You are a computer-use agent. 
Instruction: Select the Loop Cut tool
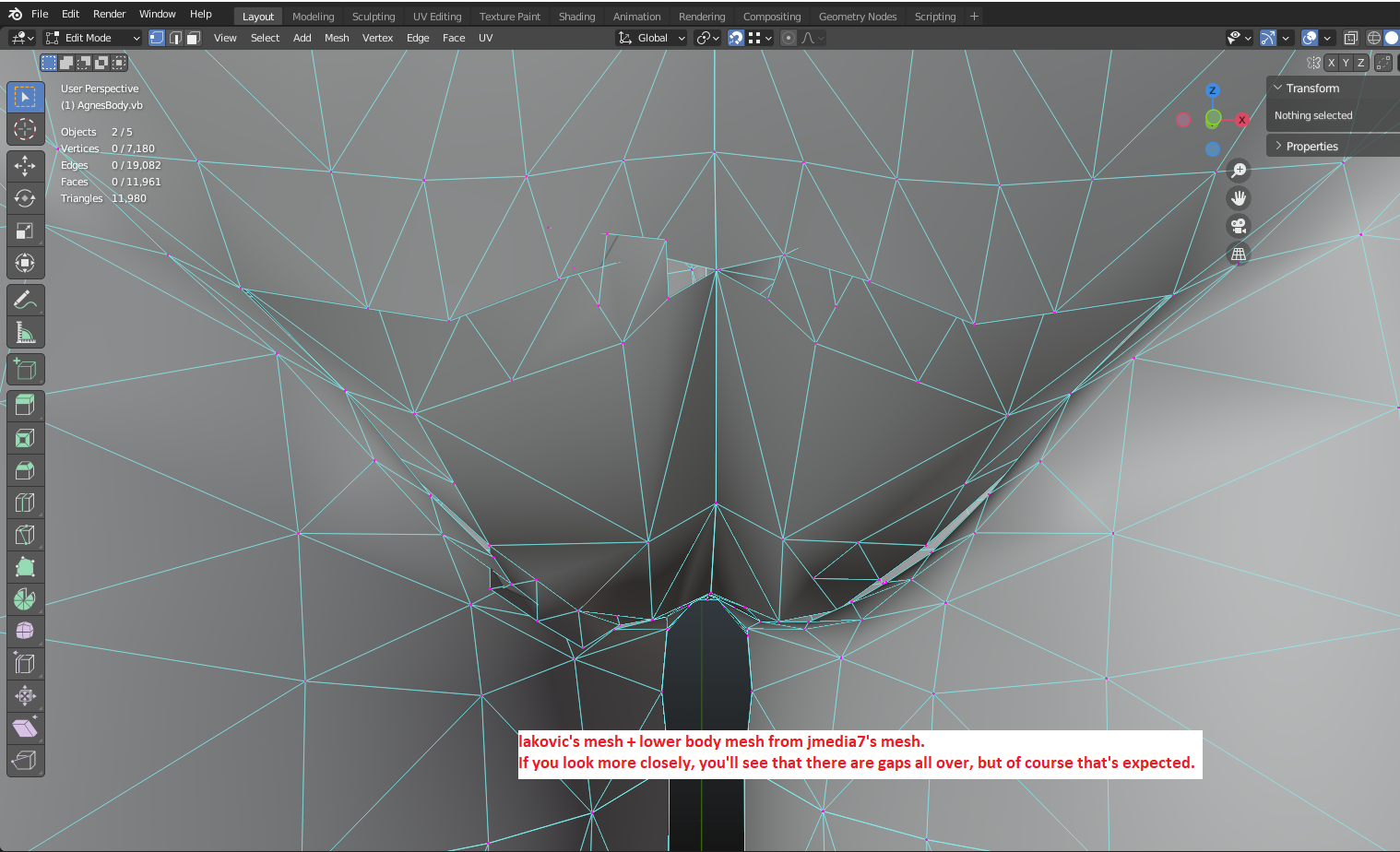point(25,503)
